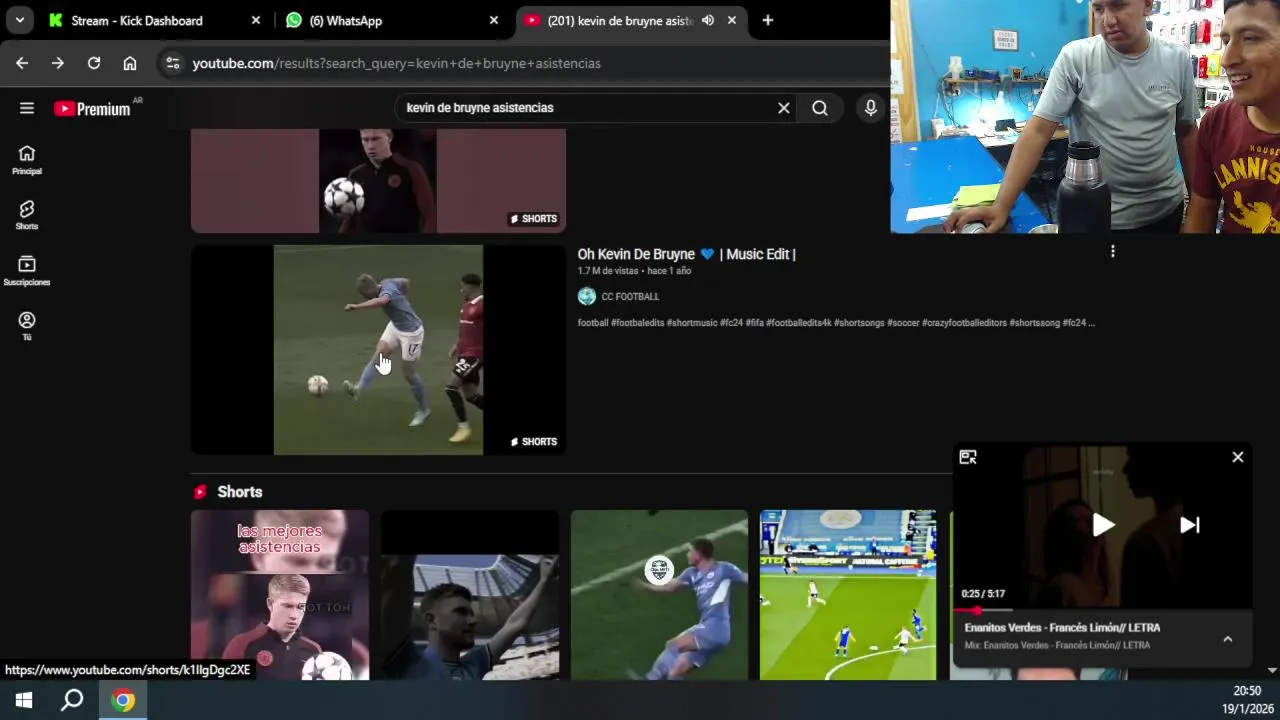
Task: Go forward in browser history
Action: 58,63
